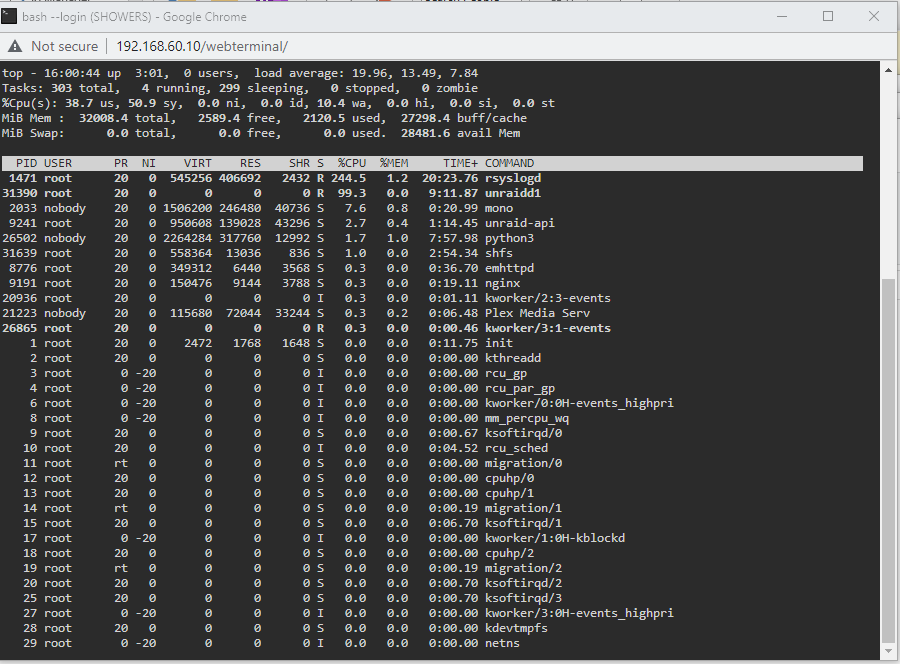Click the %CPU column header

coord(352,164)
